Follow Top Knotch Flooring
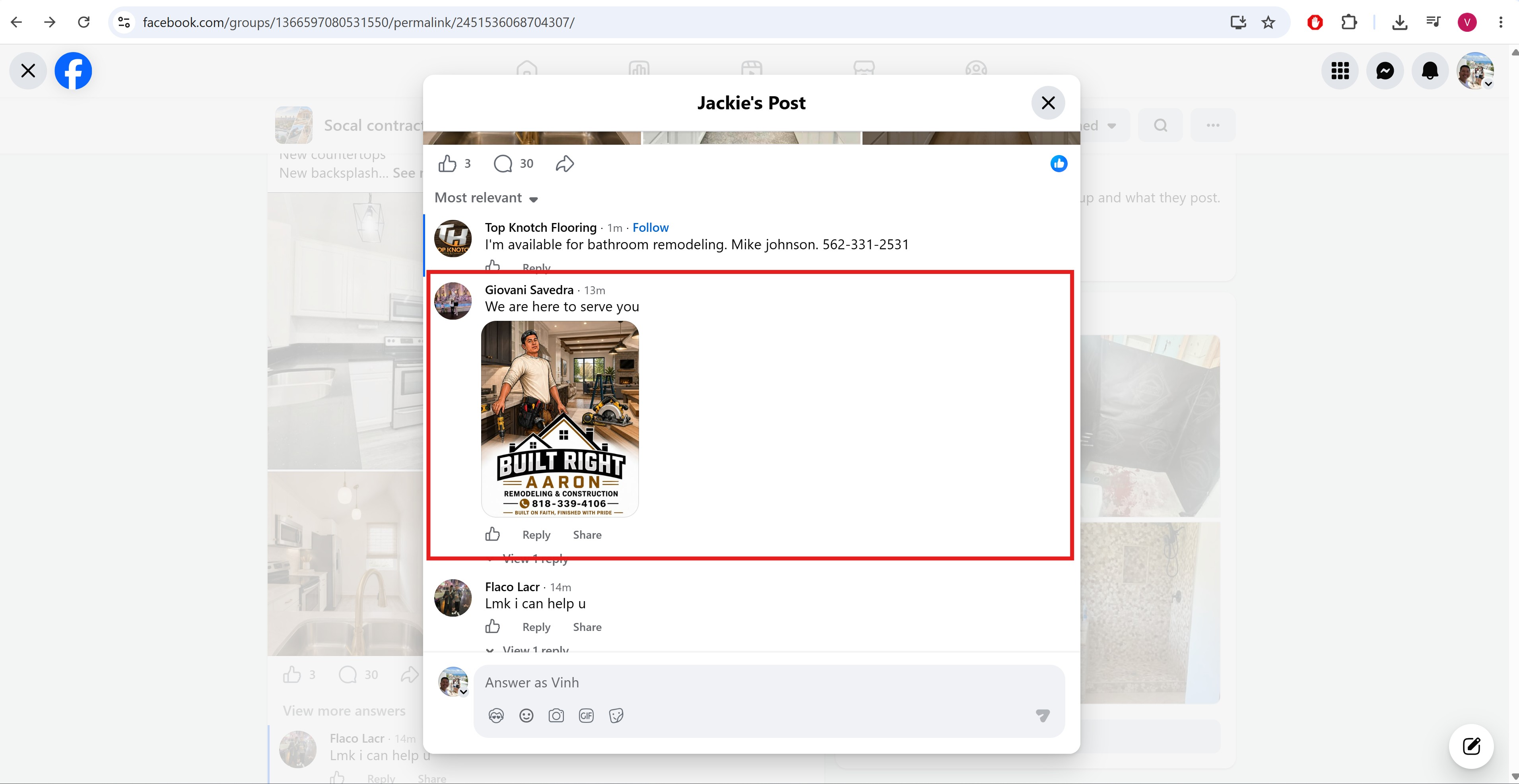Viewport: 1519px width, 784px height. point(651,227)
